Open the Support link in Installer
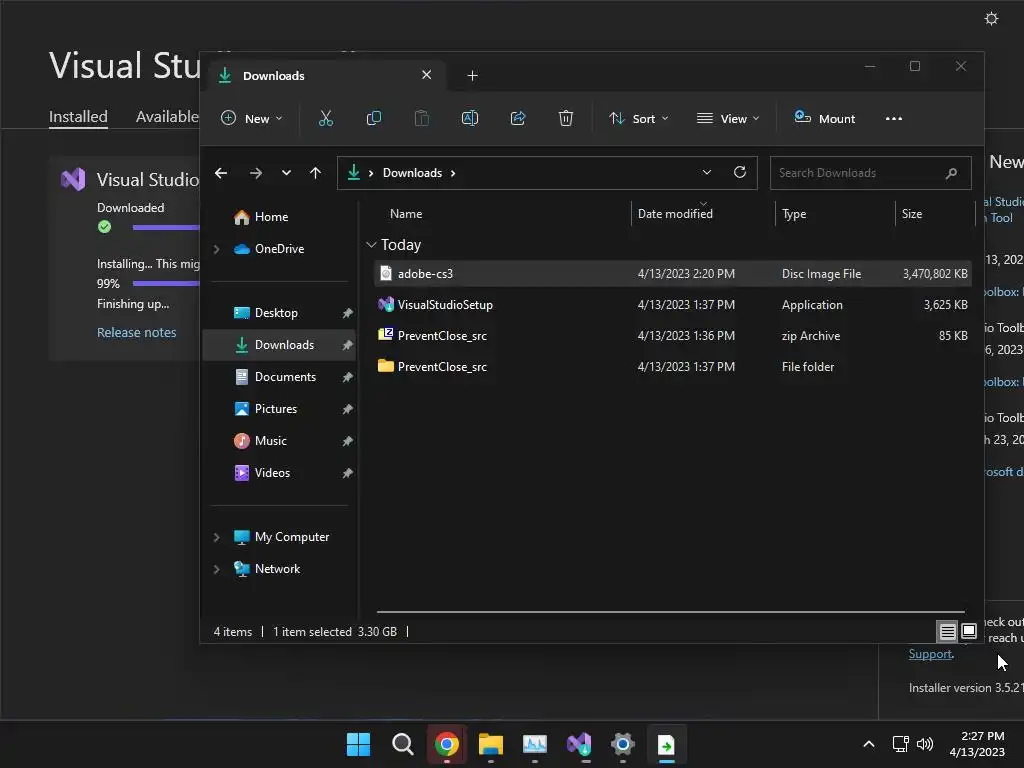Viewport: 1024px width, 768px height. click(930, 654)
